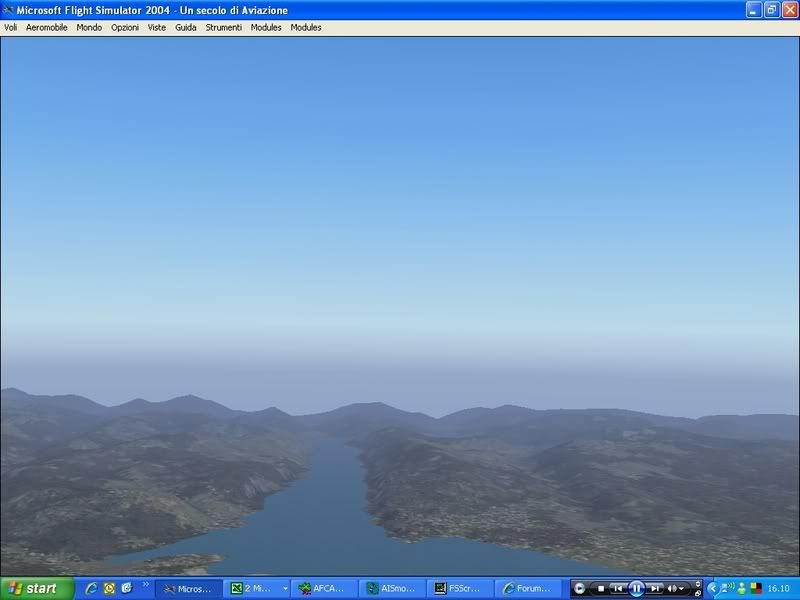Screen dimensions: 800x600
Task: Click the wireless network tray icon
Action: pyautogui.click(x=730, y=588)
